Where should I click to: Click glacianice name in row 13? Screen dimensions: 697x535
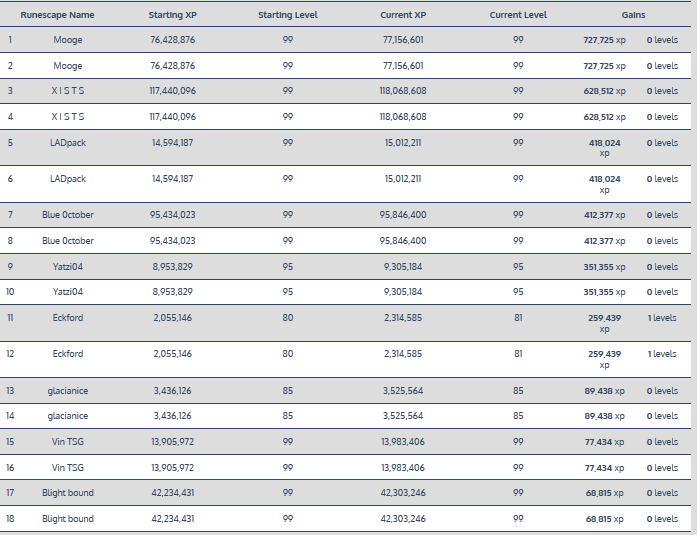(x=68, y=391)
